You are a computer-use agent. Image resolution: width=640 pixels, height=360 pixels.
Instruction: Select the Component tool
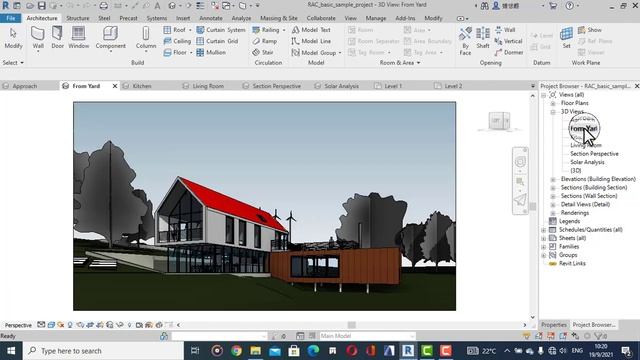110,38
